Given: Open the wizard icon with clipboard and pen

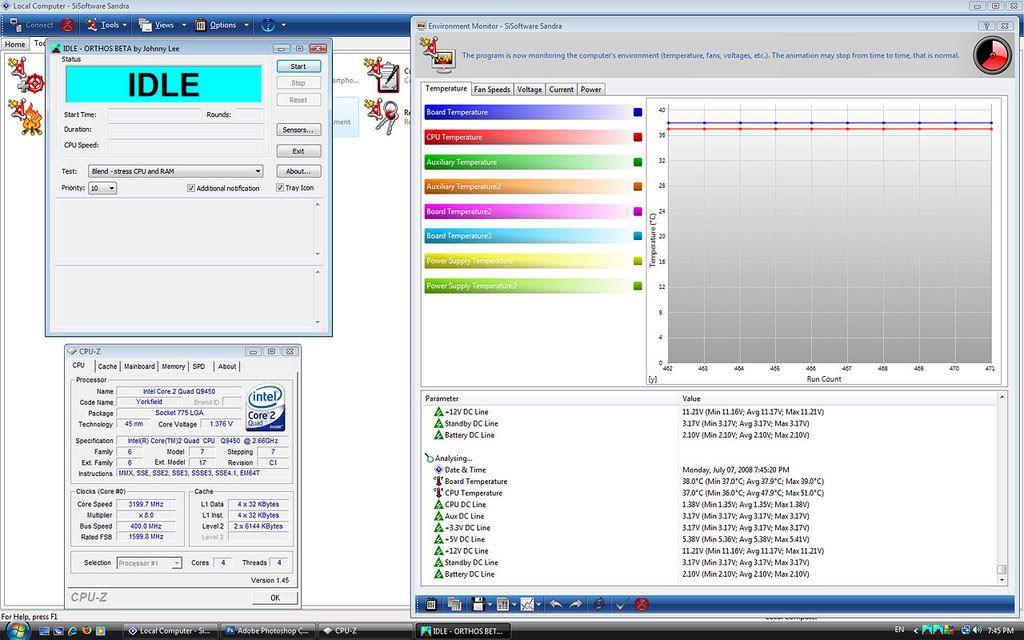Looking at the screenshot, I should [380, 76].
